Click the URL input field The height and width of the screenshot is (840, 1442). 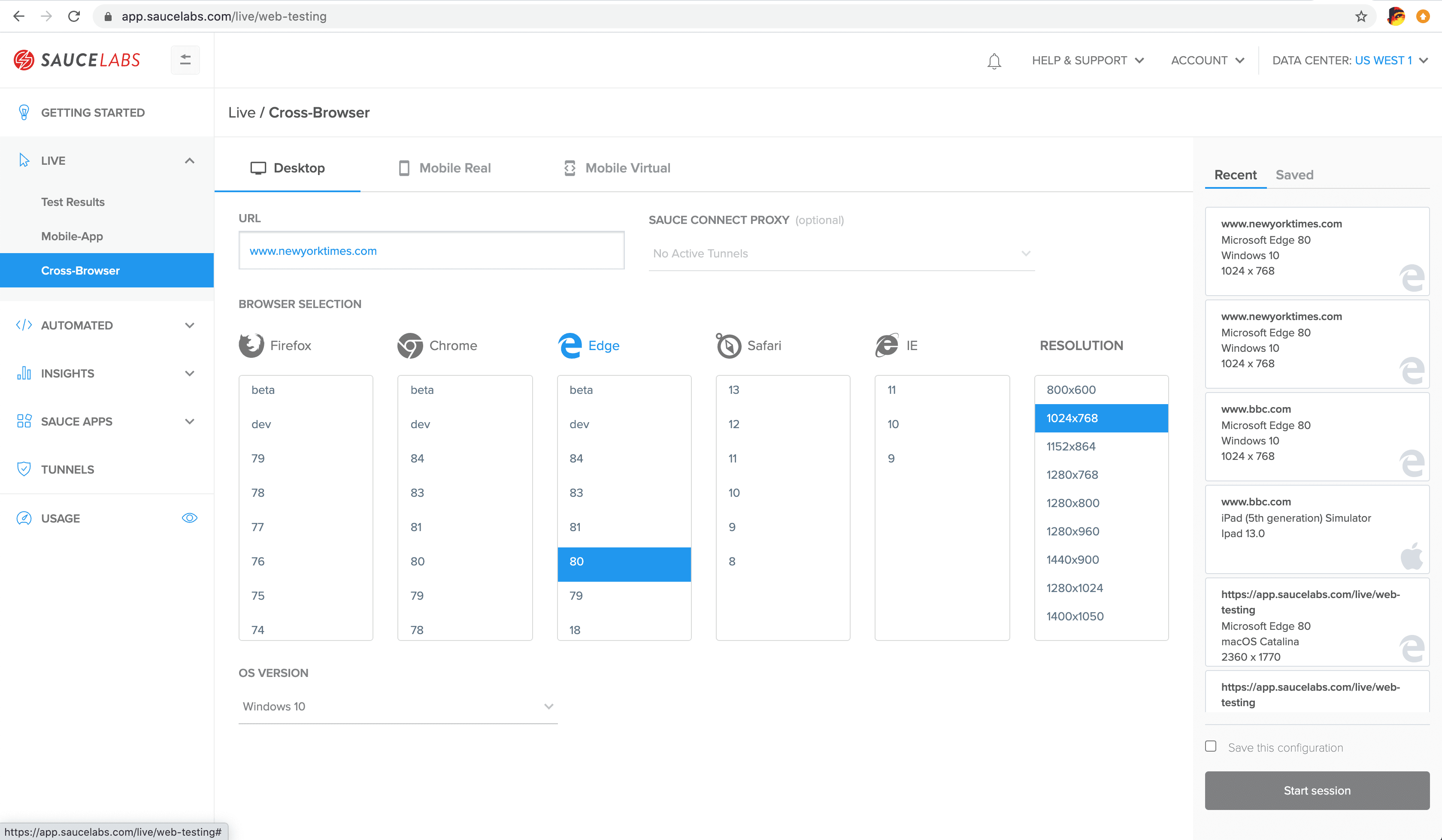[431, 251]
